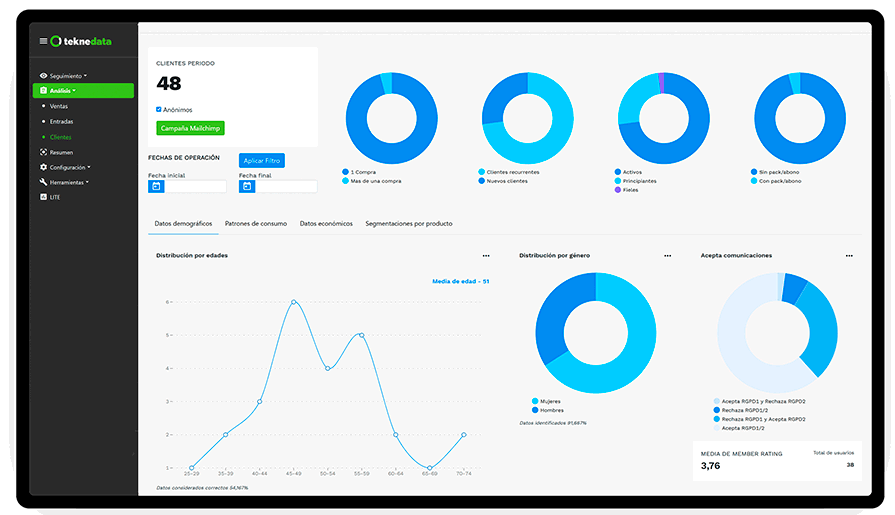Open options menu for Distribución por edades
The image size is (895, 515).
(x=486, y=256)
